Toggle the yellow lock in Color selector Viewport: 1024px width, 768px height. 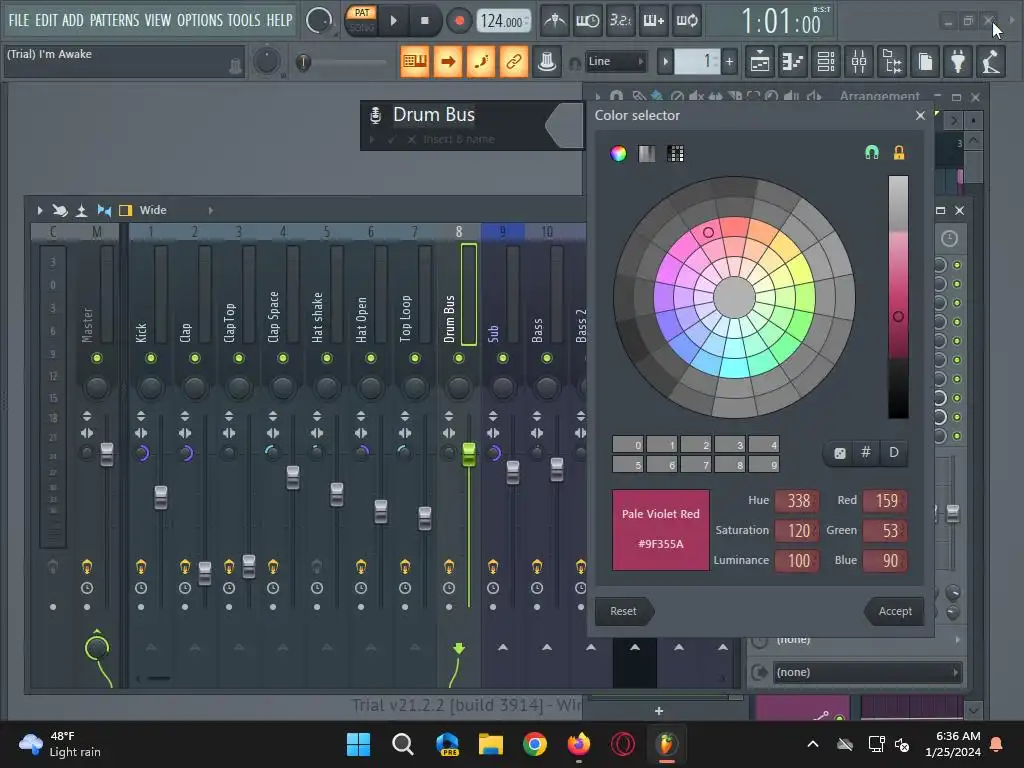click(x=899, y=153)
